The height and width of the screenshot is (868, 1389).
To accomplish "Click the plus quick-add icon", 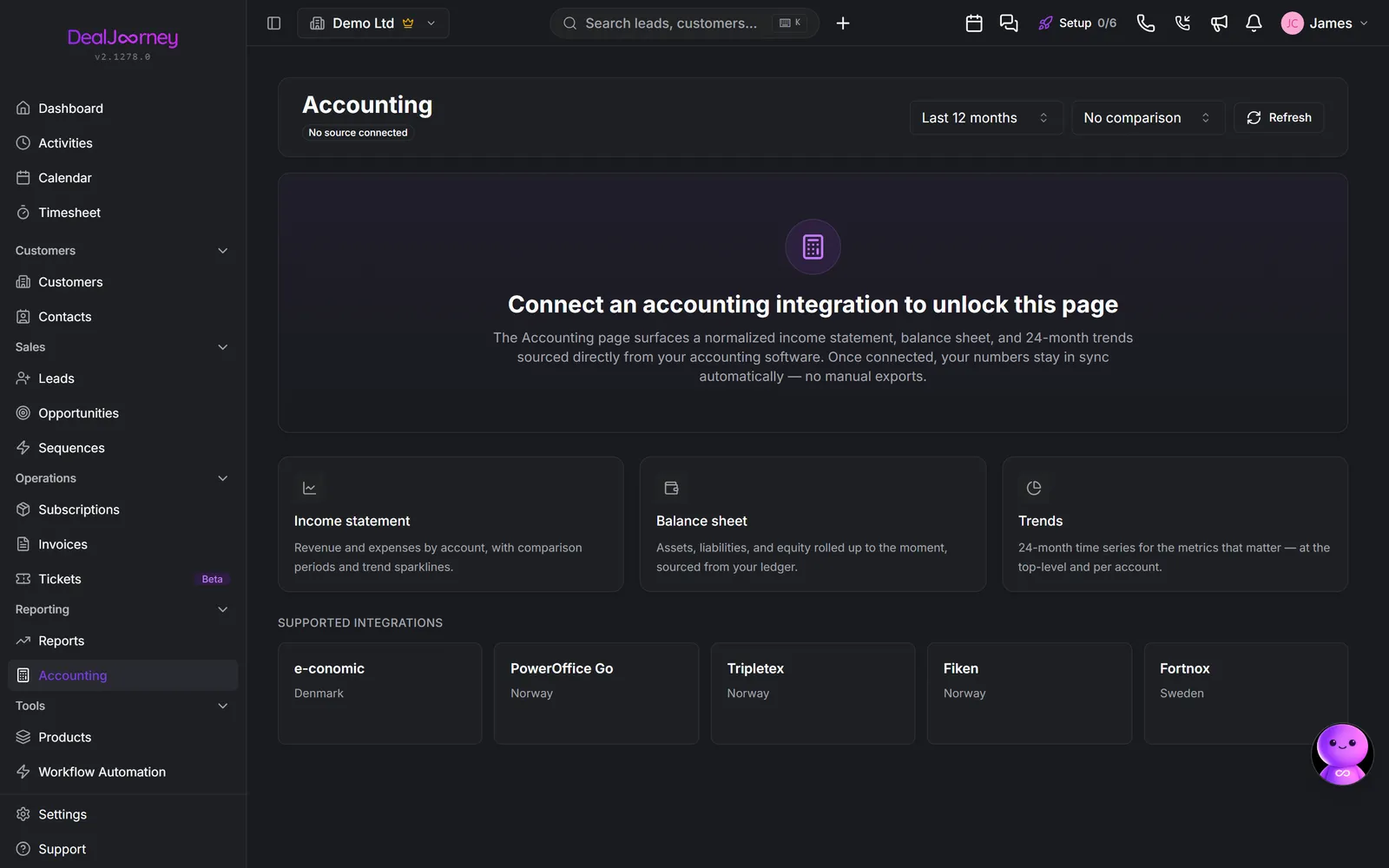I will (843, 23).
